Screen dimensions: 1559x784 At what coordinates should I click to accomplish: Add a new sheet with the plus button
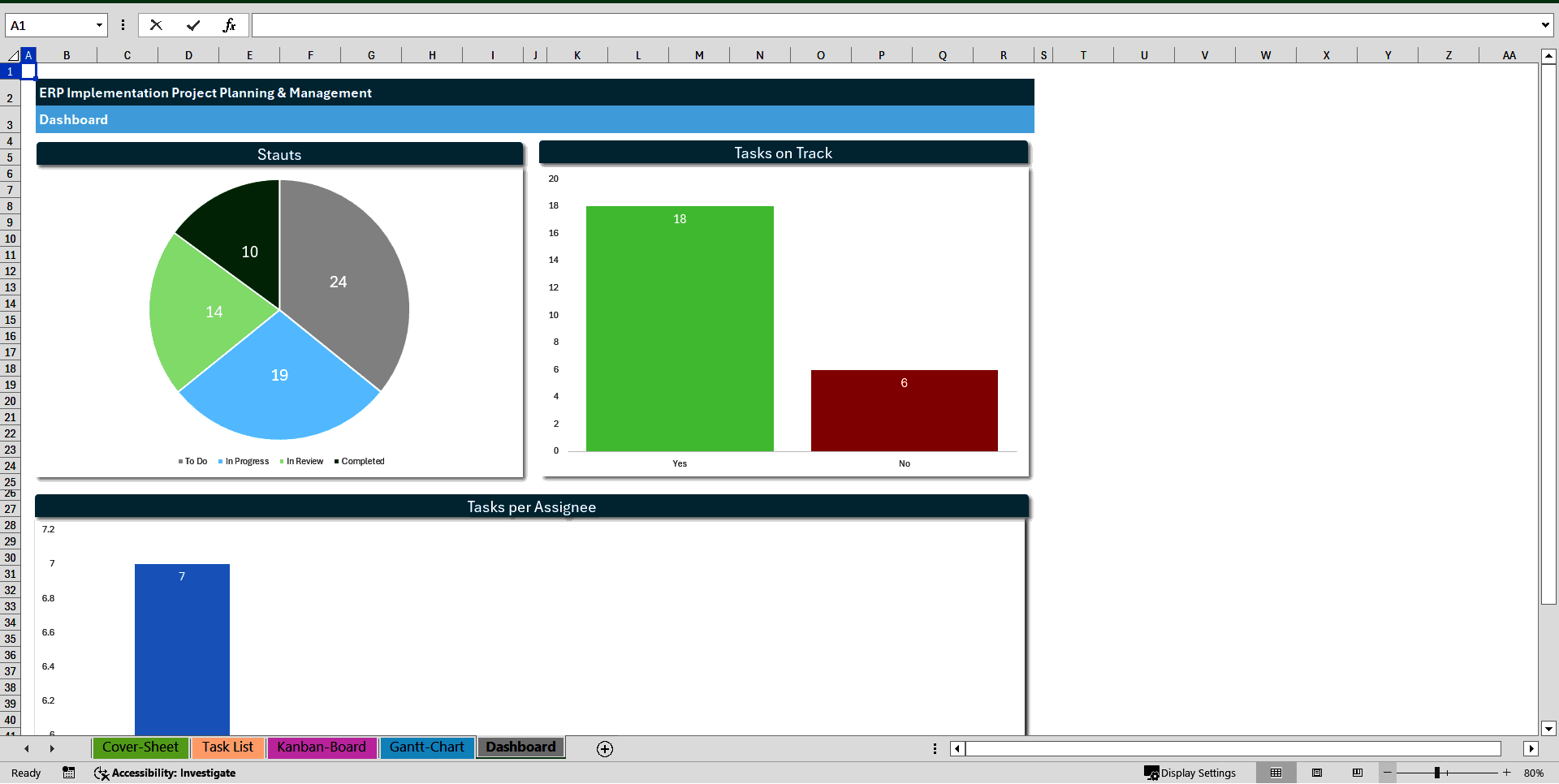point(604,748)
